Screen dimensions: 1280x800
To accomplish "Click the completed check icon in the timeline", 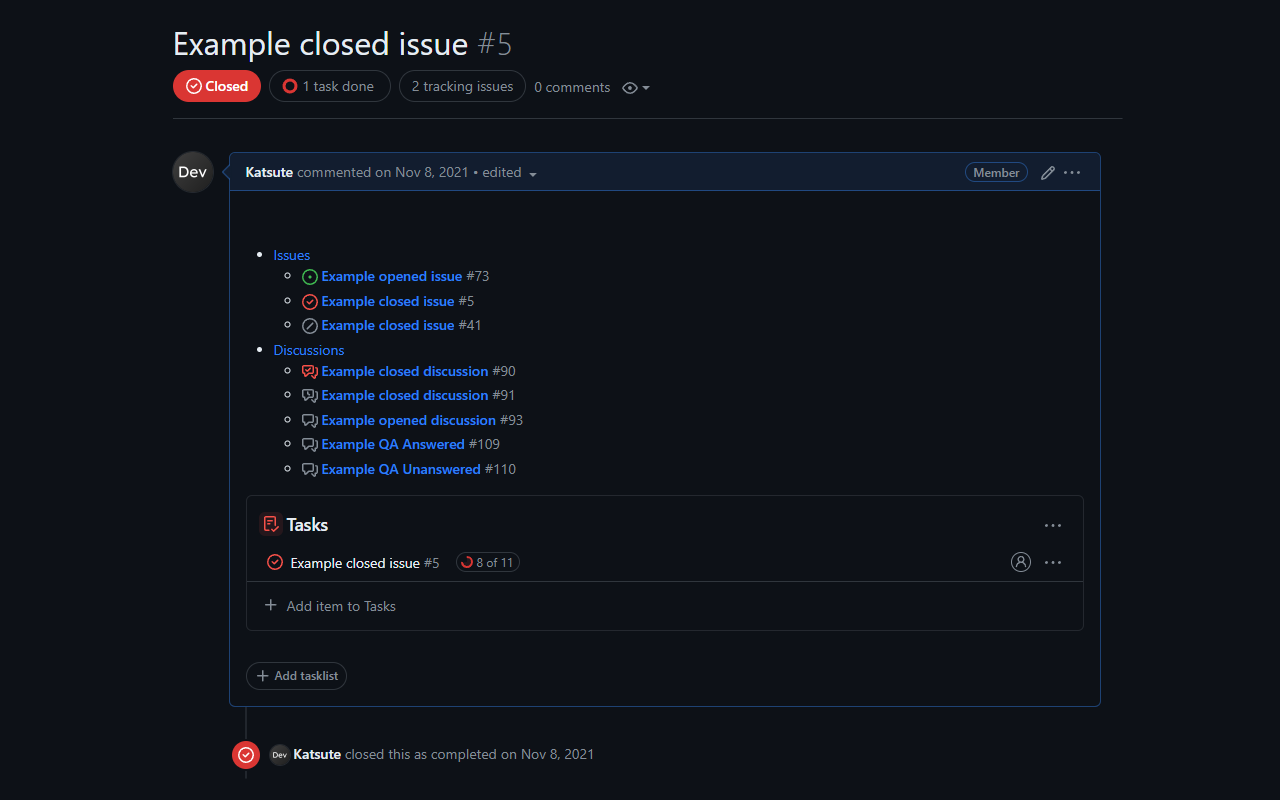I will click(x=245, y=754).
